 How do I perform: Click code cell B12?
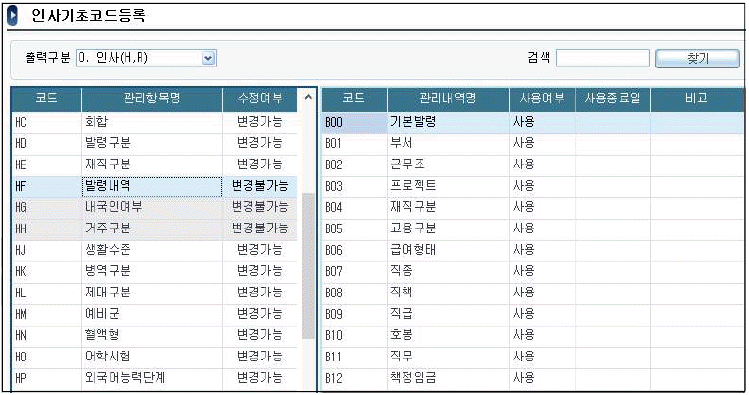(355, 378)
